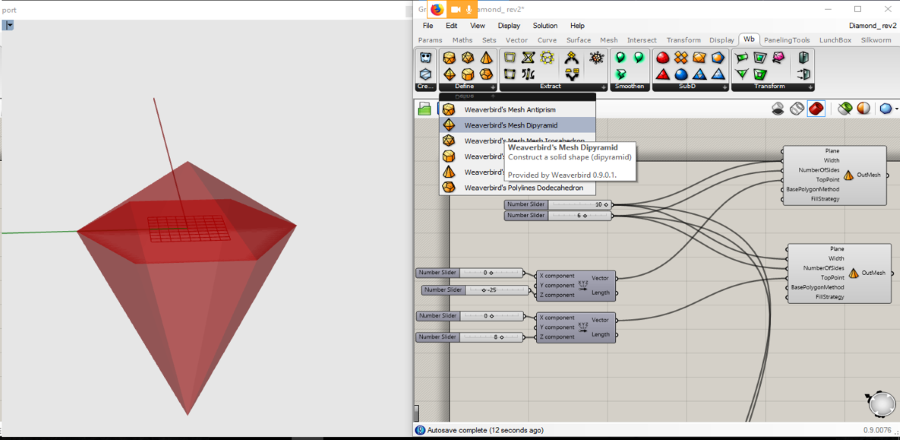This screenshot has height=440, width=900.
Task: Switch to the Maths tab
Action: click(x=462, y=40)
